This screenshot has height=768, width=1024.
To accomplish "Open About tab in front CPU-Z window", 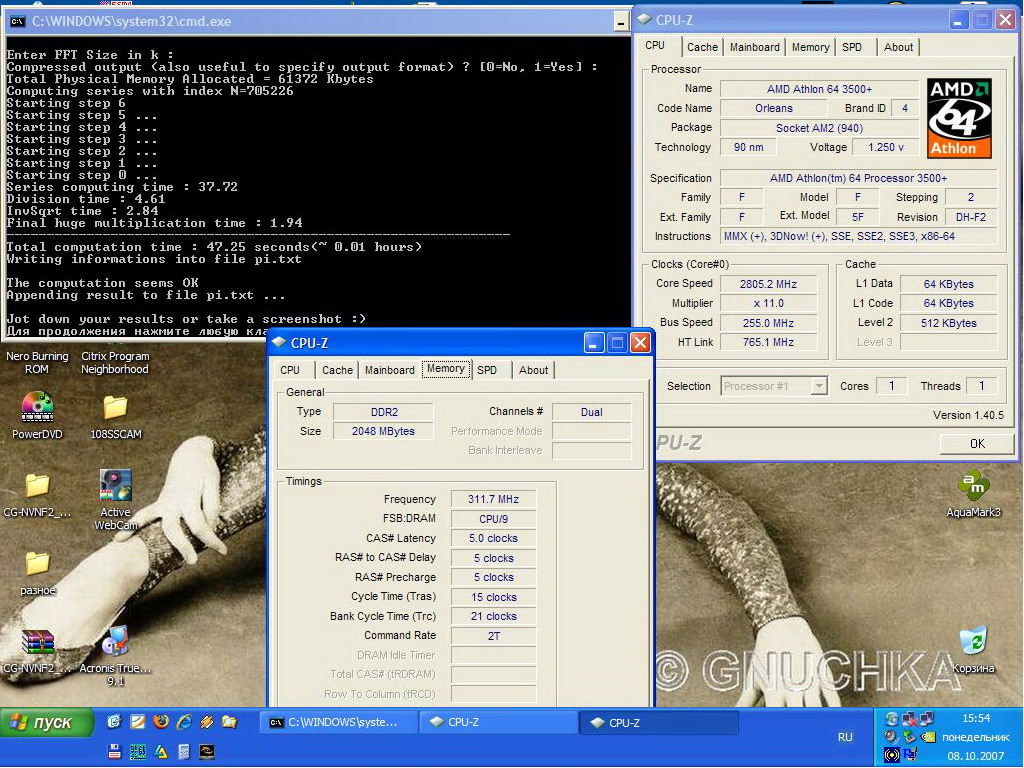I will [533, 370].
